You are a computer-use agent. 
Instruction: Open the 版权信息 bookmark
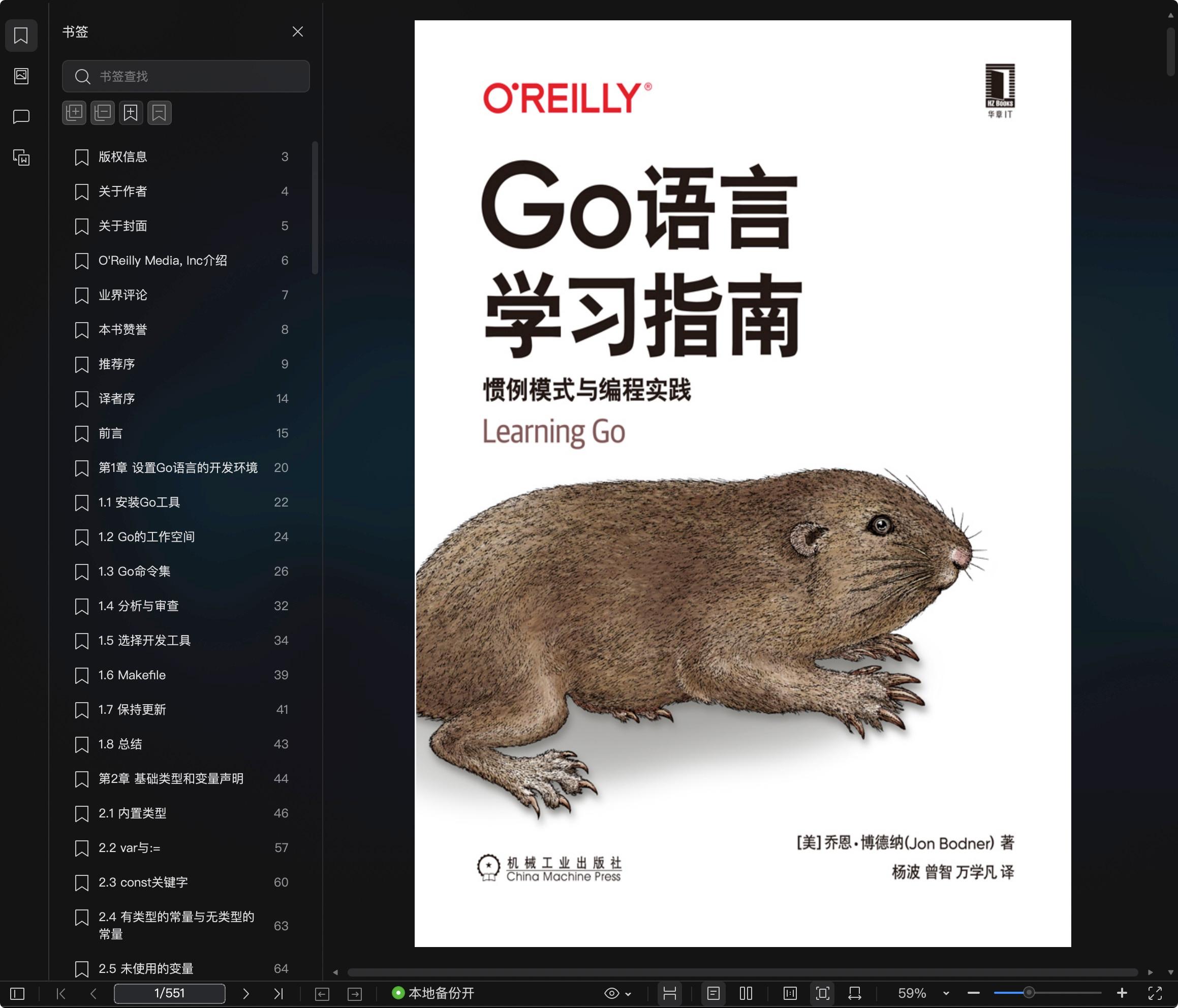click(x=182, y=157)
